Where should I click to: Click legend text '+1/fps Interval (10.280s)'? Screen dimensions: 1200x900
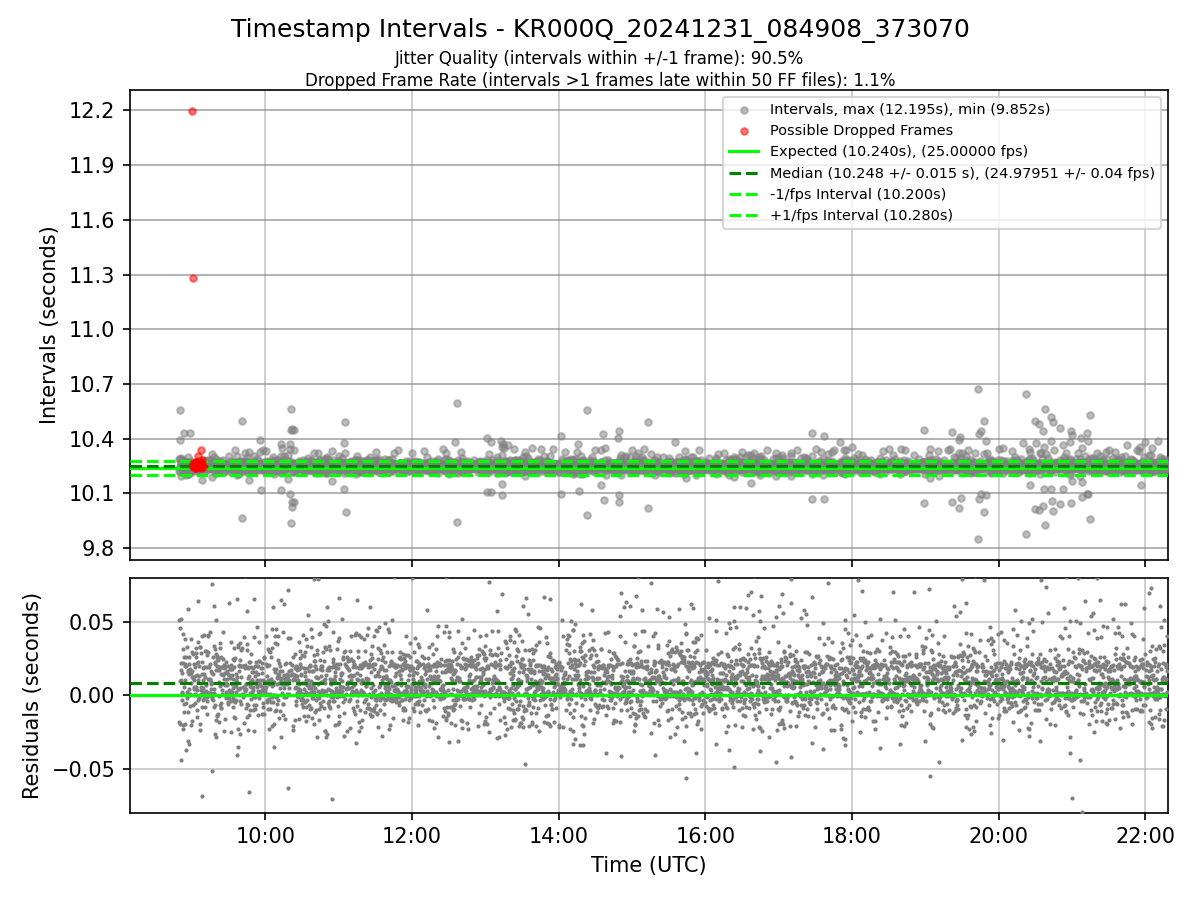click(861, 215)
